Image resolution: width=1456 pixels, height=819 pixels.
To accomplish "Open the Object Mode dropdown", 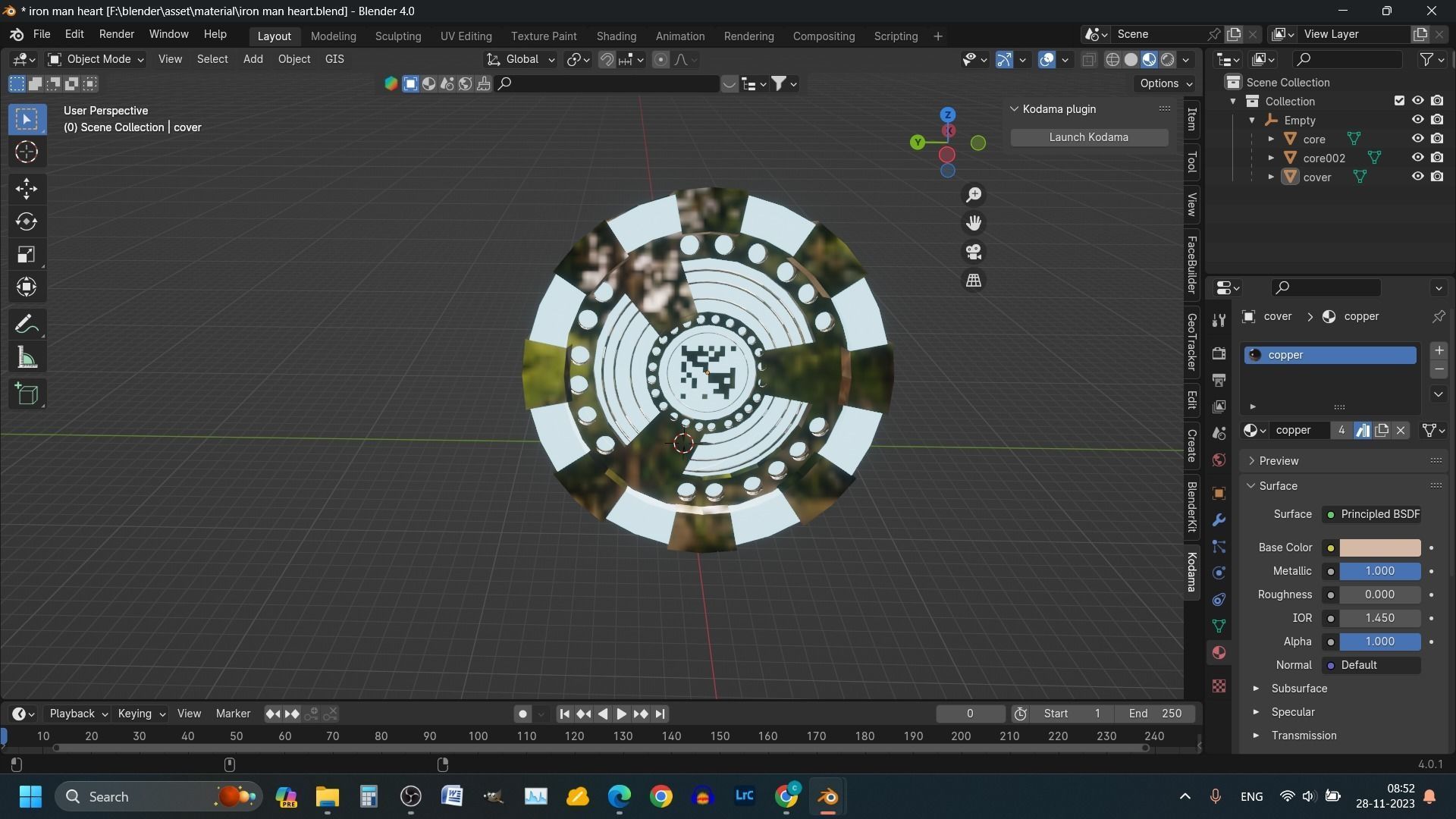I will [x=96, y=59].
